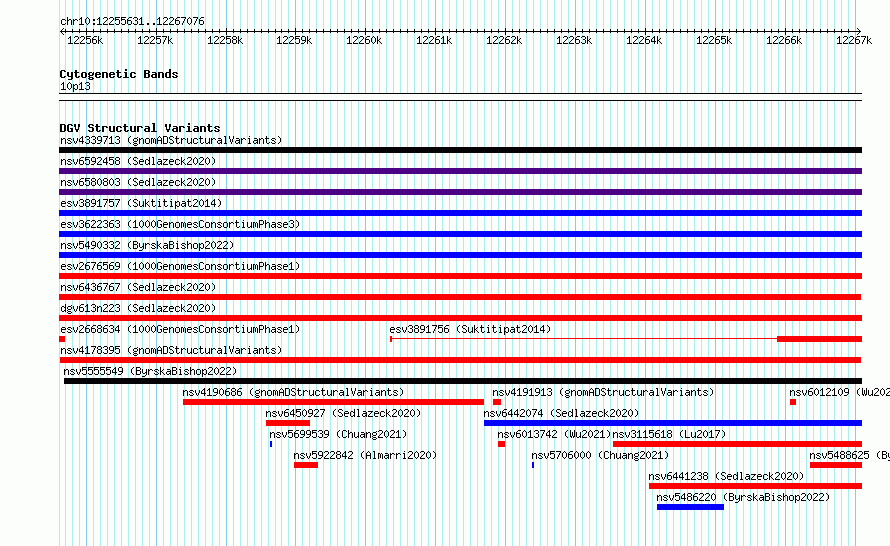Click the purple bar under nsv6592458
Viewport: 890px width, 546px height.
[460, 171]
